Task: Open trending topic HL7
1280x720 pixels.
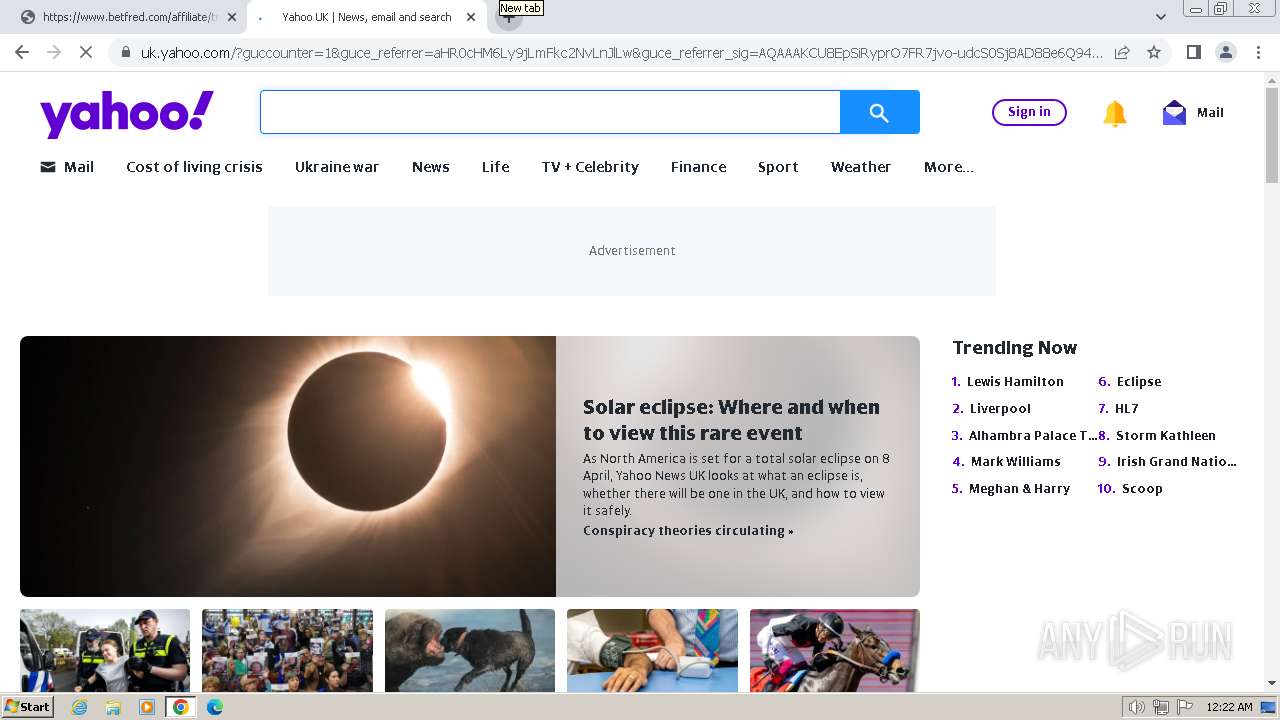Action: 1127,408
